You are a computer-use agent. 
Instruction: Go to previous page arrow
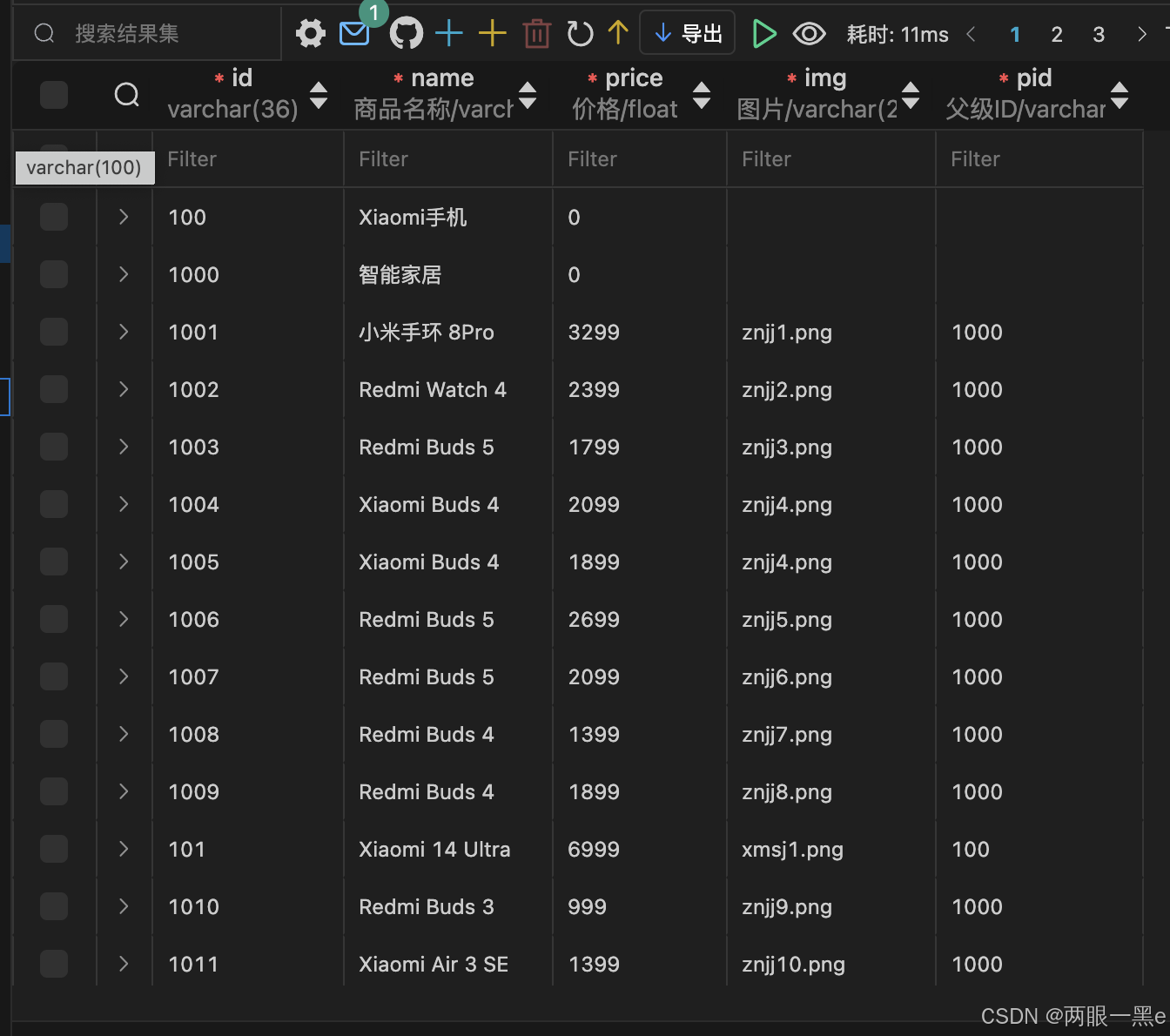(971, 34)
